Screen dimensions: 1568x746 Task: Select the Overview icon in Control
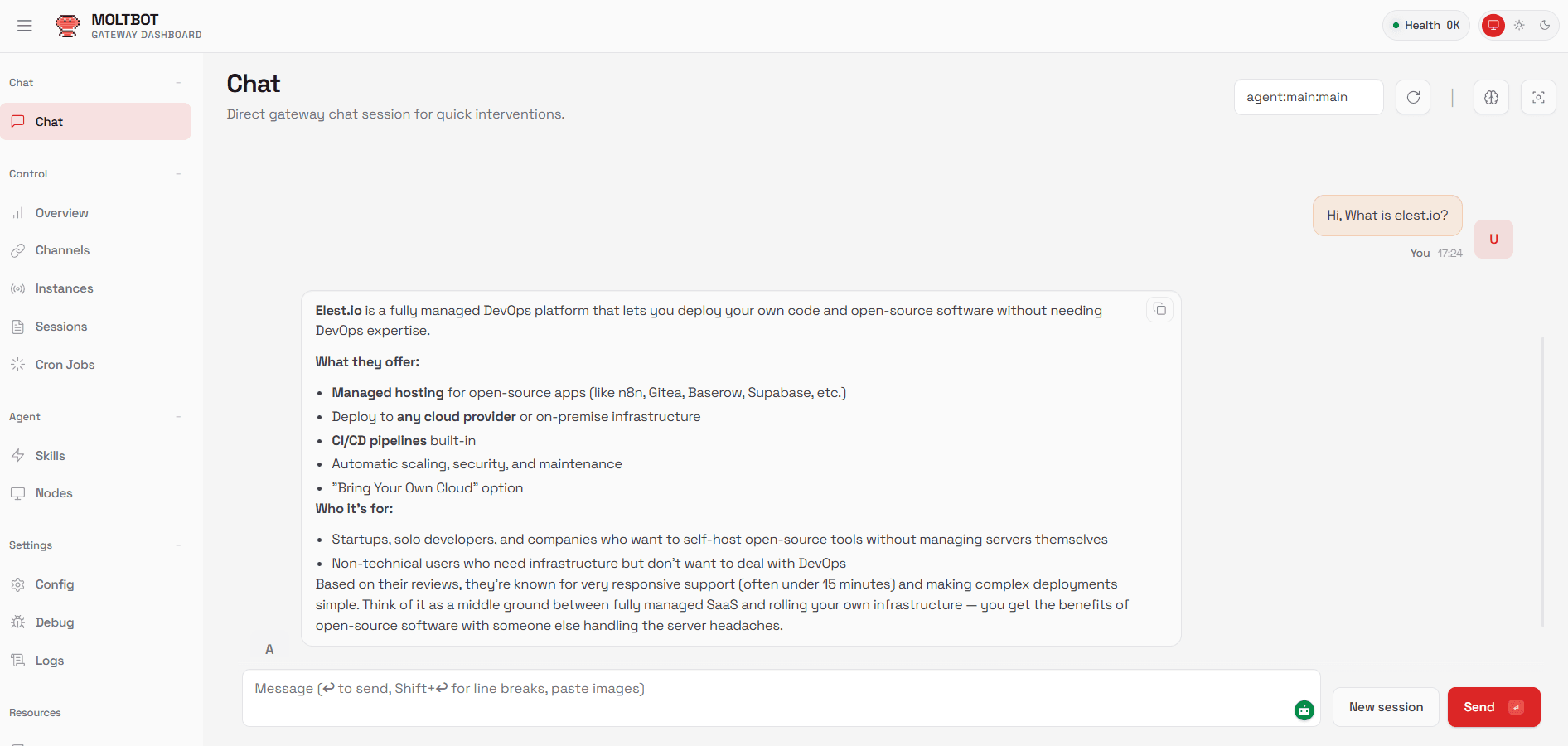tap(18, 213)
